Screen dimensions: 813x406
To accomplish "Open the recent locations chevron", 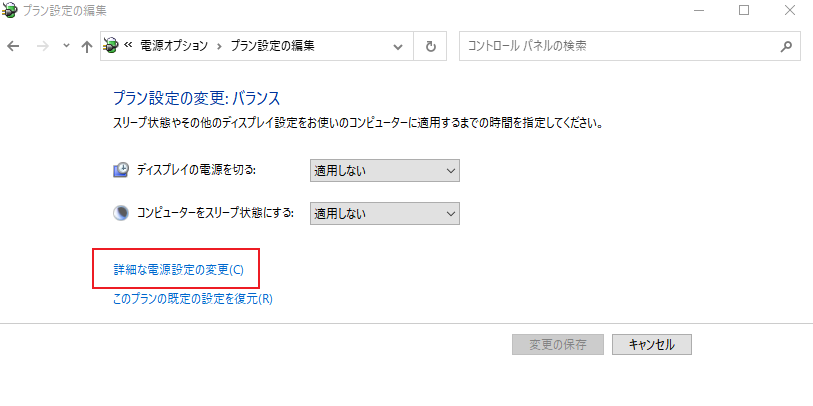I will [x=66, y=46].
